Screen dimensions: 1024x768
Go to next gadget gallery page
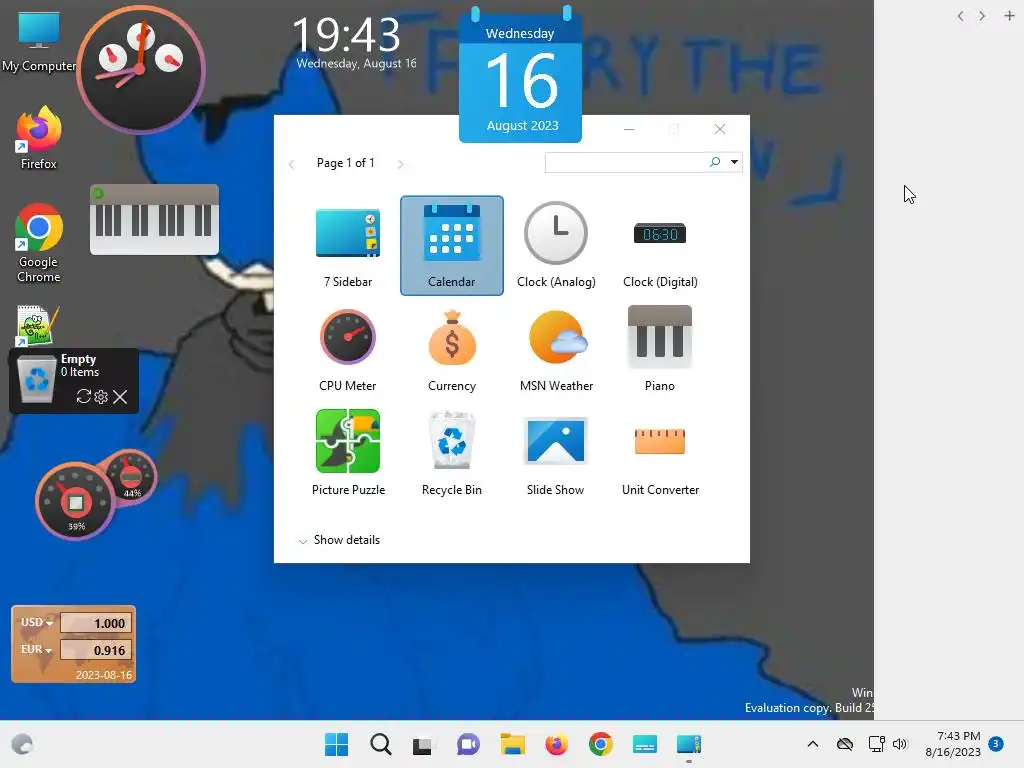point(400,164)
